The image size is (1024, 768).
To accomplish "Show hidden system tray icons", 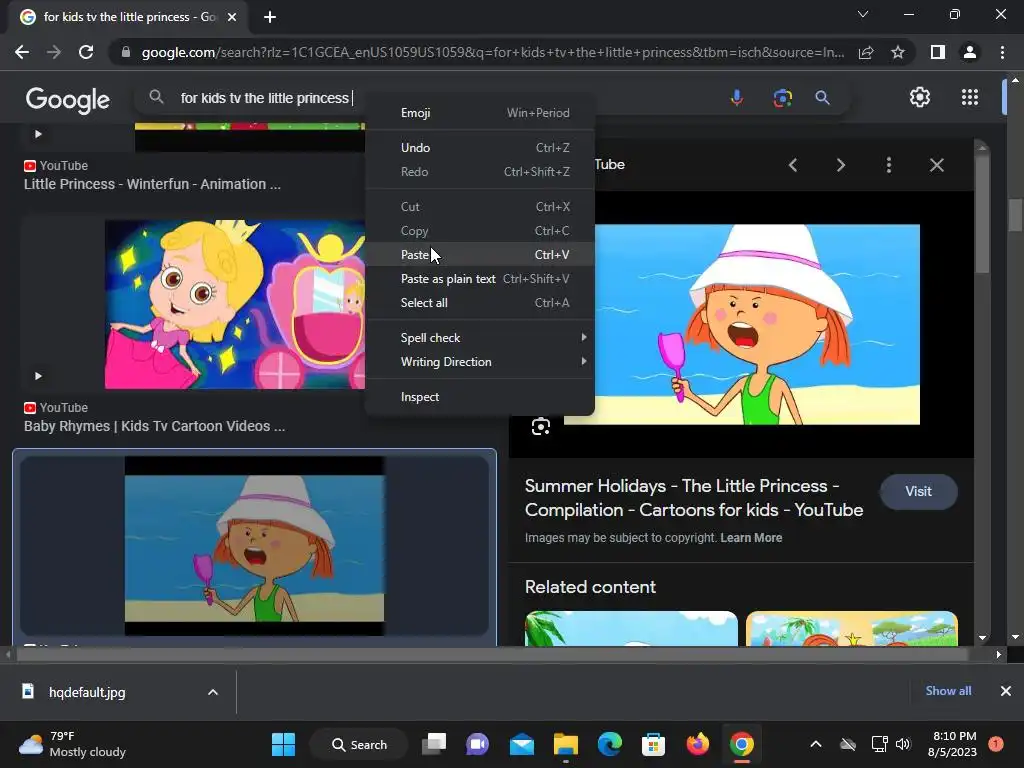I will [x=816, y=744].
